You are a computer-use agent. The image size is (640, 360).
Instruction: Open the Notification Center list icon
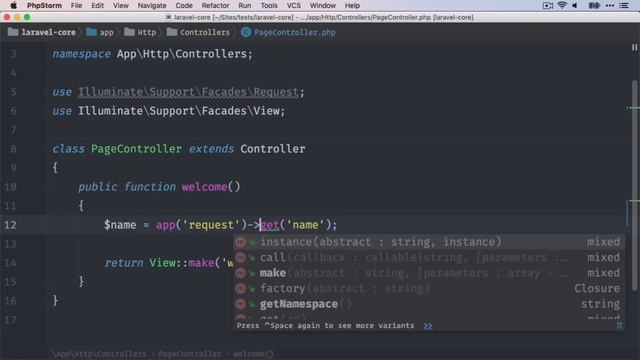624,5
